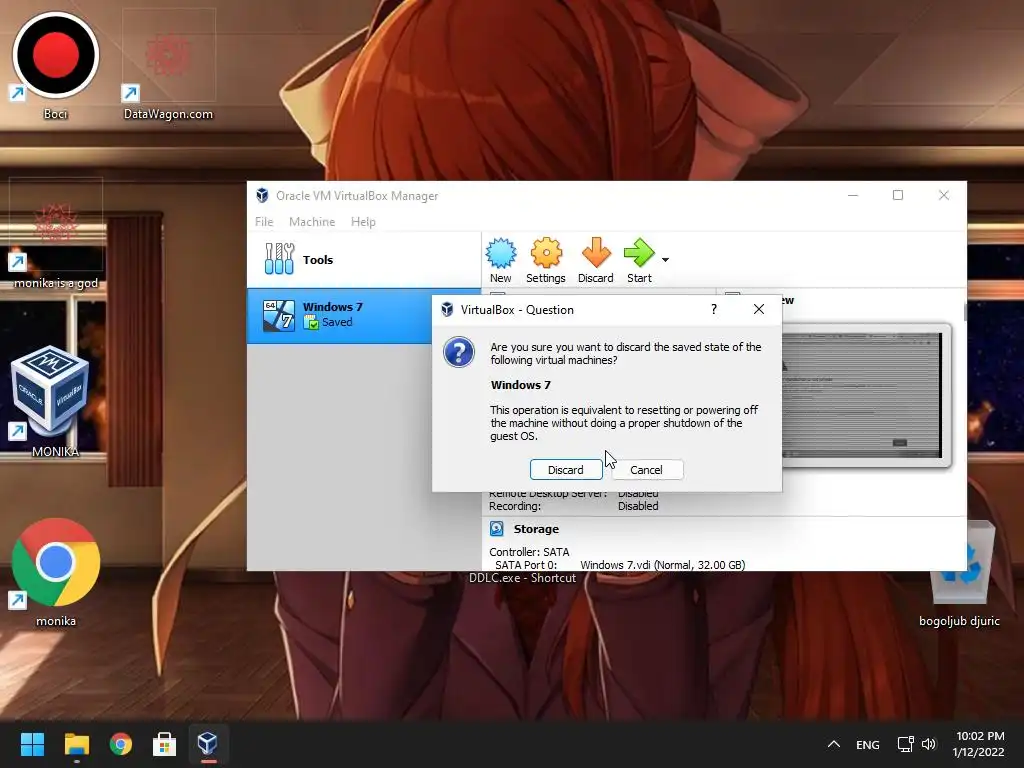Click the VirtualBox taskbar icon
This screenshot has height=768, width=1024.
pyautogui.click(x=208, y=744)
